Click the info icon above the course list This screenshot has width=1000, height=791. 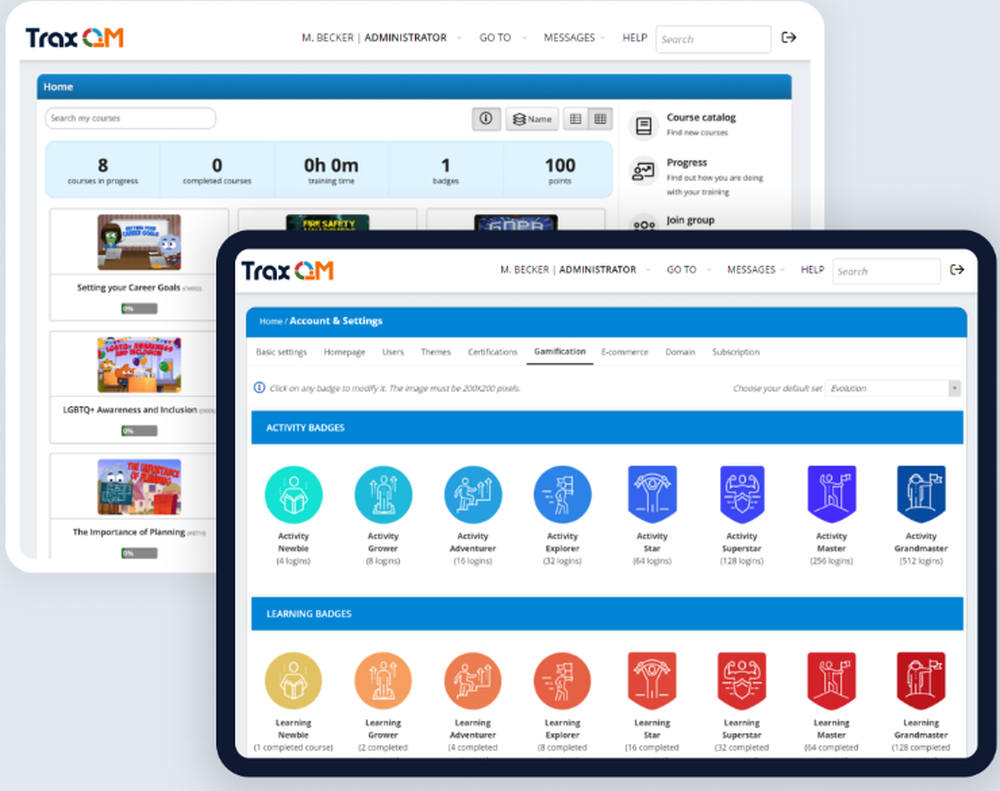tap(486, 118)
